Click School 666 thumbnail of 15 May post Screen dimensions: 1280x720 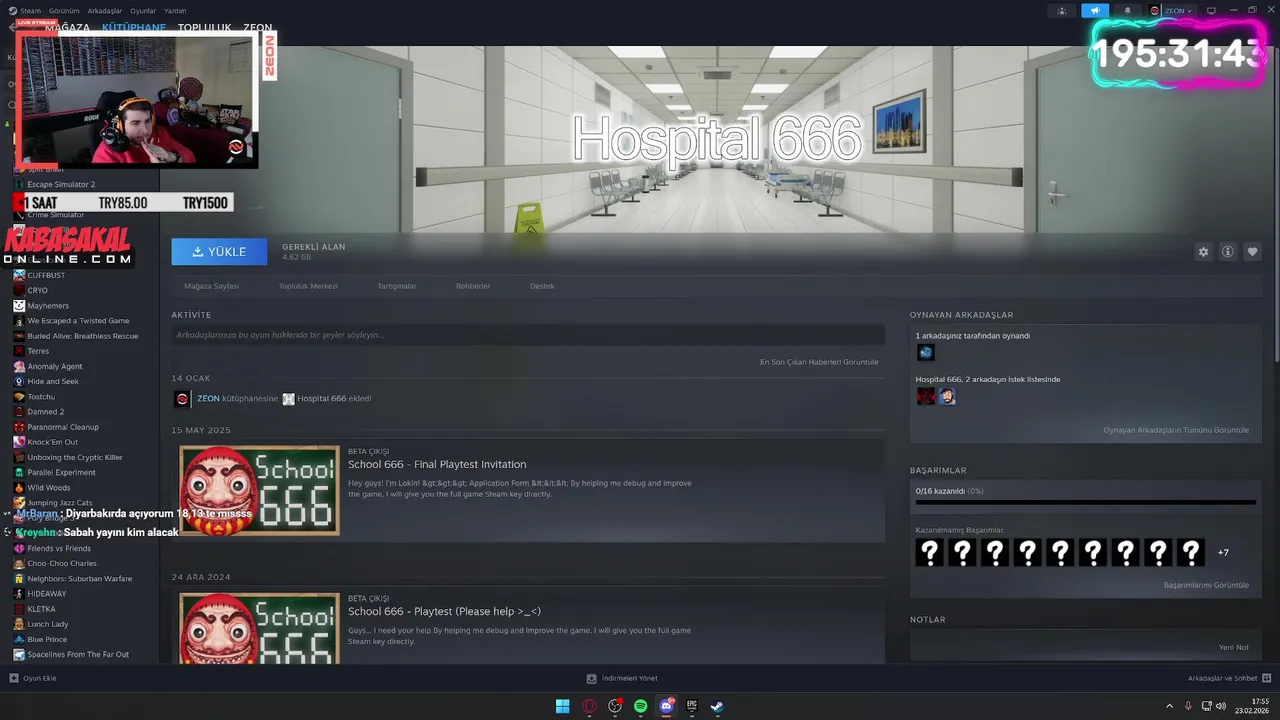click(x=259, y=490)
